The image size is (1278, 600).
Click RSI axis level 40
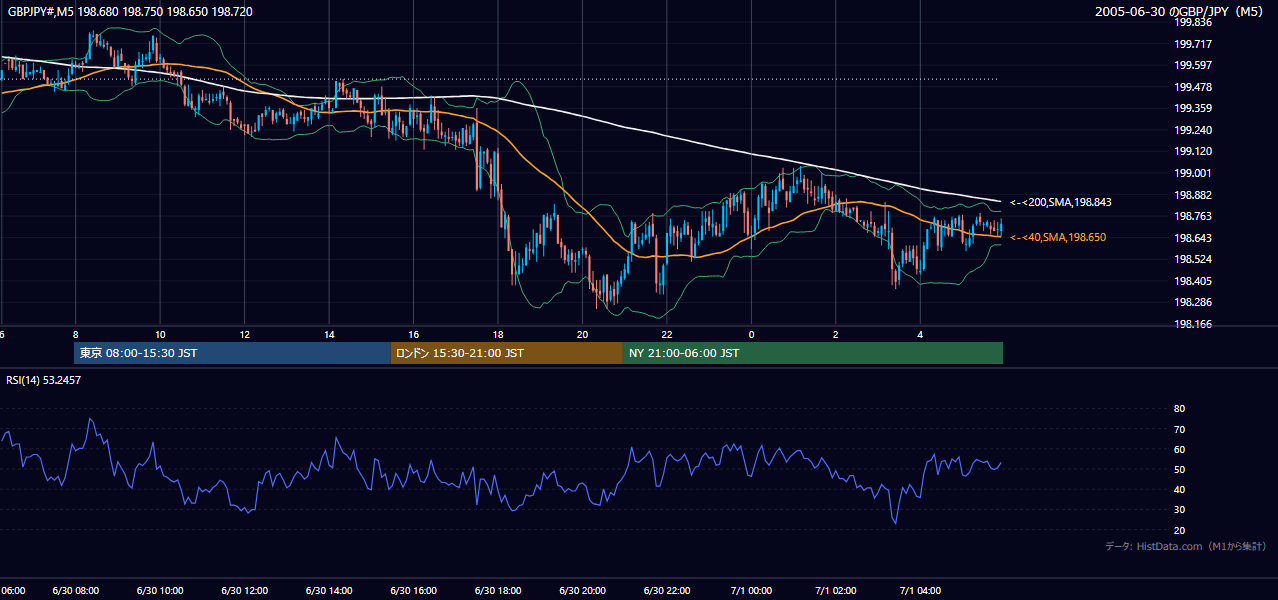1180,489
